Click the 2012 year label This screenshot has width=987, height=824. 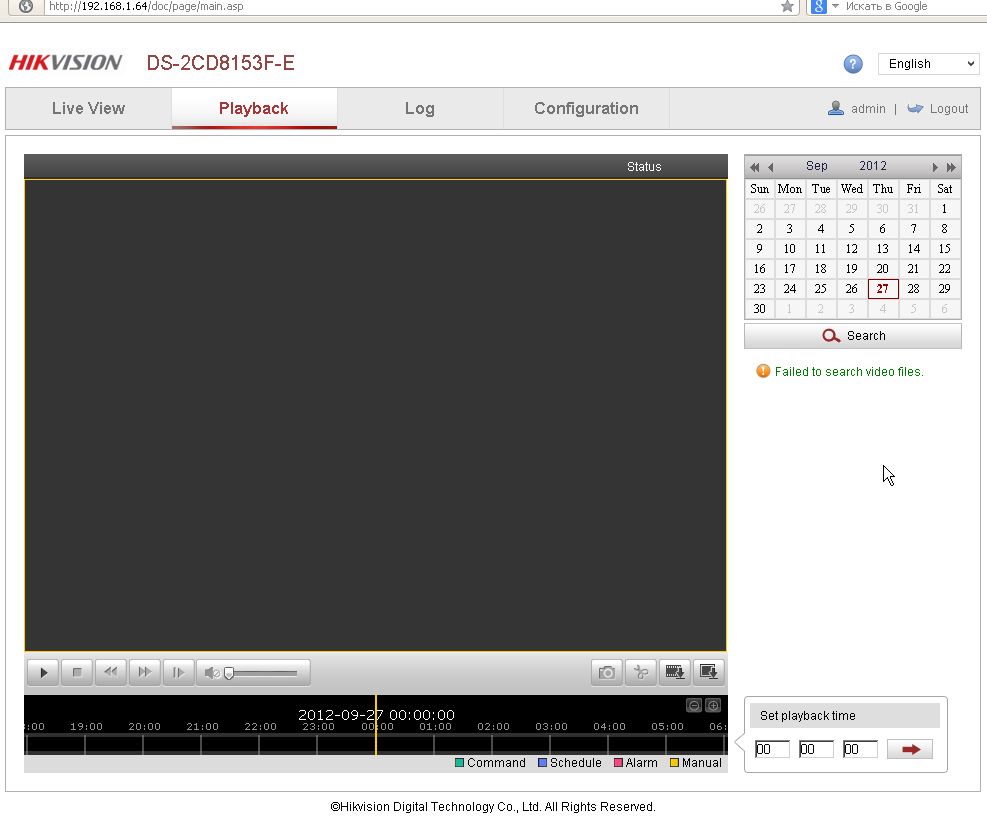pyautogui.click(x=872, y=166)
